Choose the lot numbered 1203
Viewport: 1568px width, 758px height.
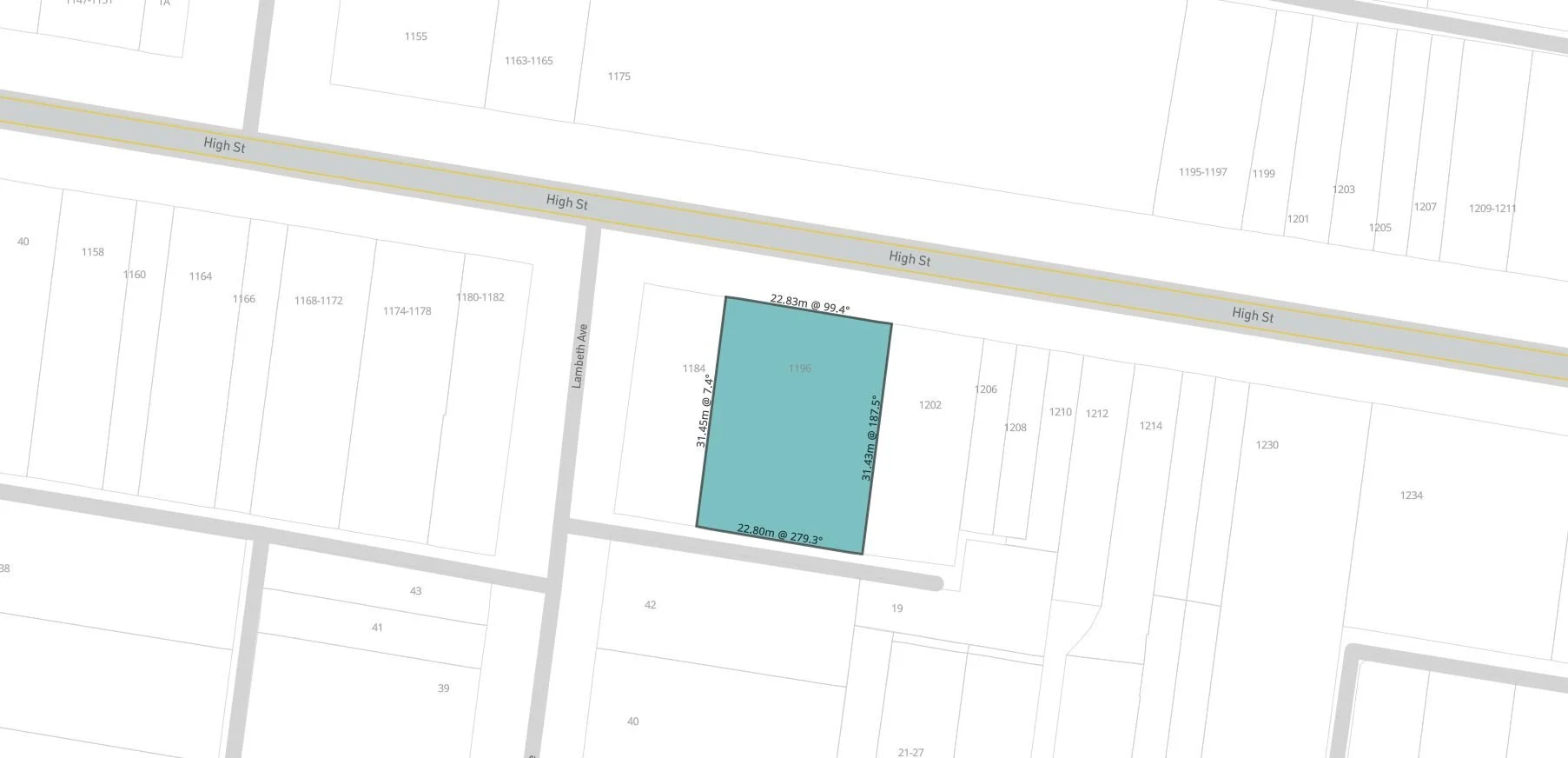(1344, 189)
